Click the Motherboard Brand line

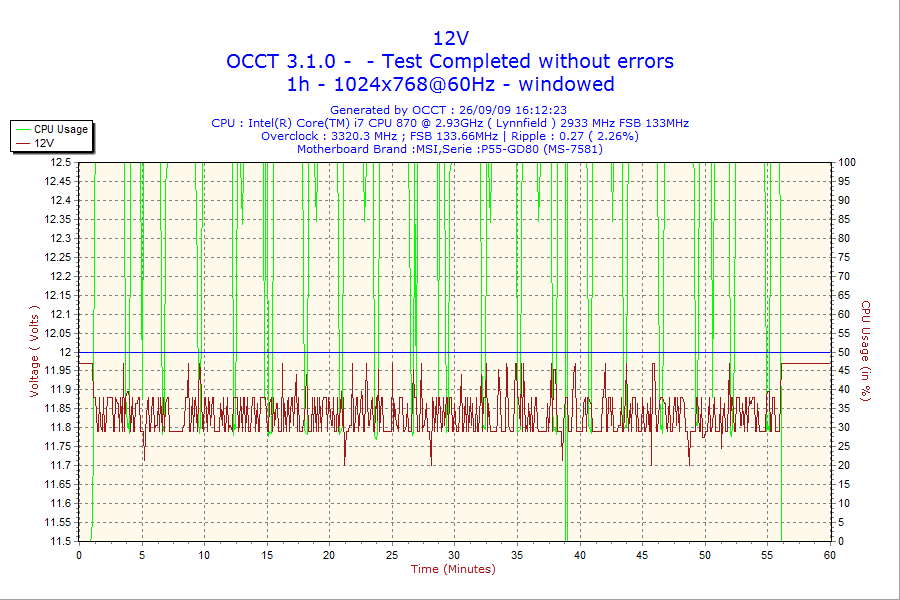[x=450, y=149]
